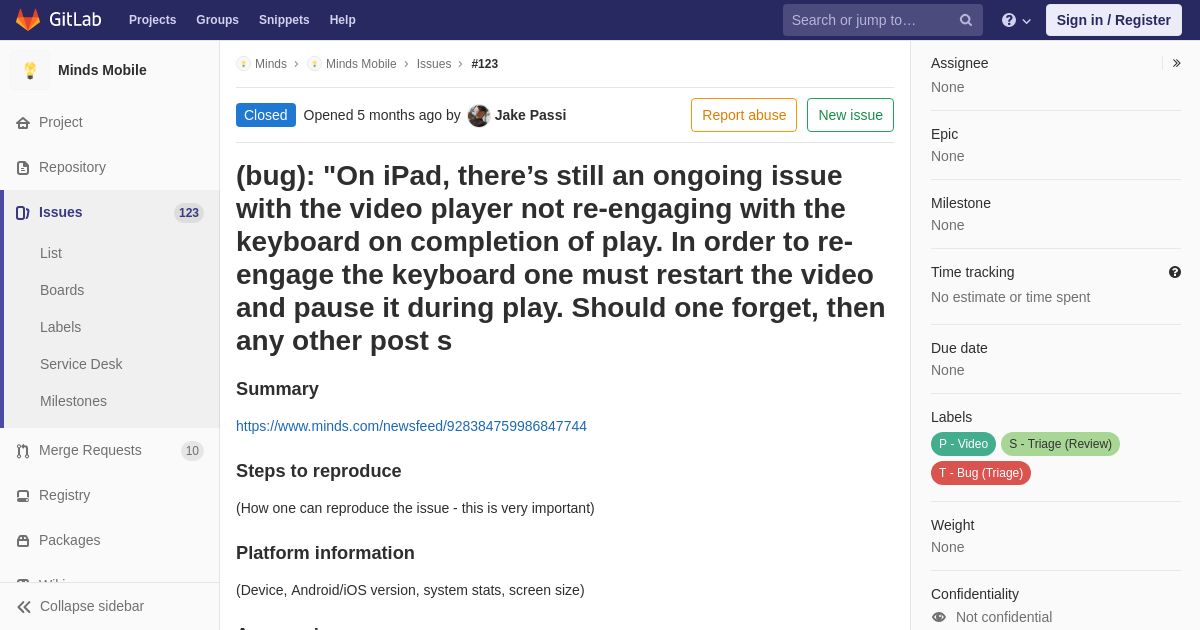Click the Milestone section label
Image resolution: width=1200 pixels, height=630 pixels.
[961, 203]
